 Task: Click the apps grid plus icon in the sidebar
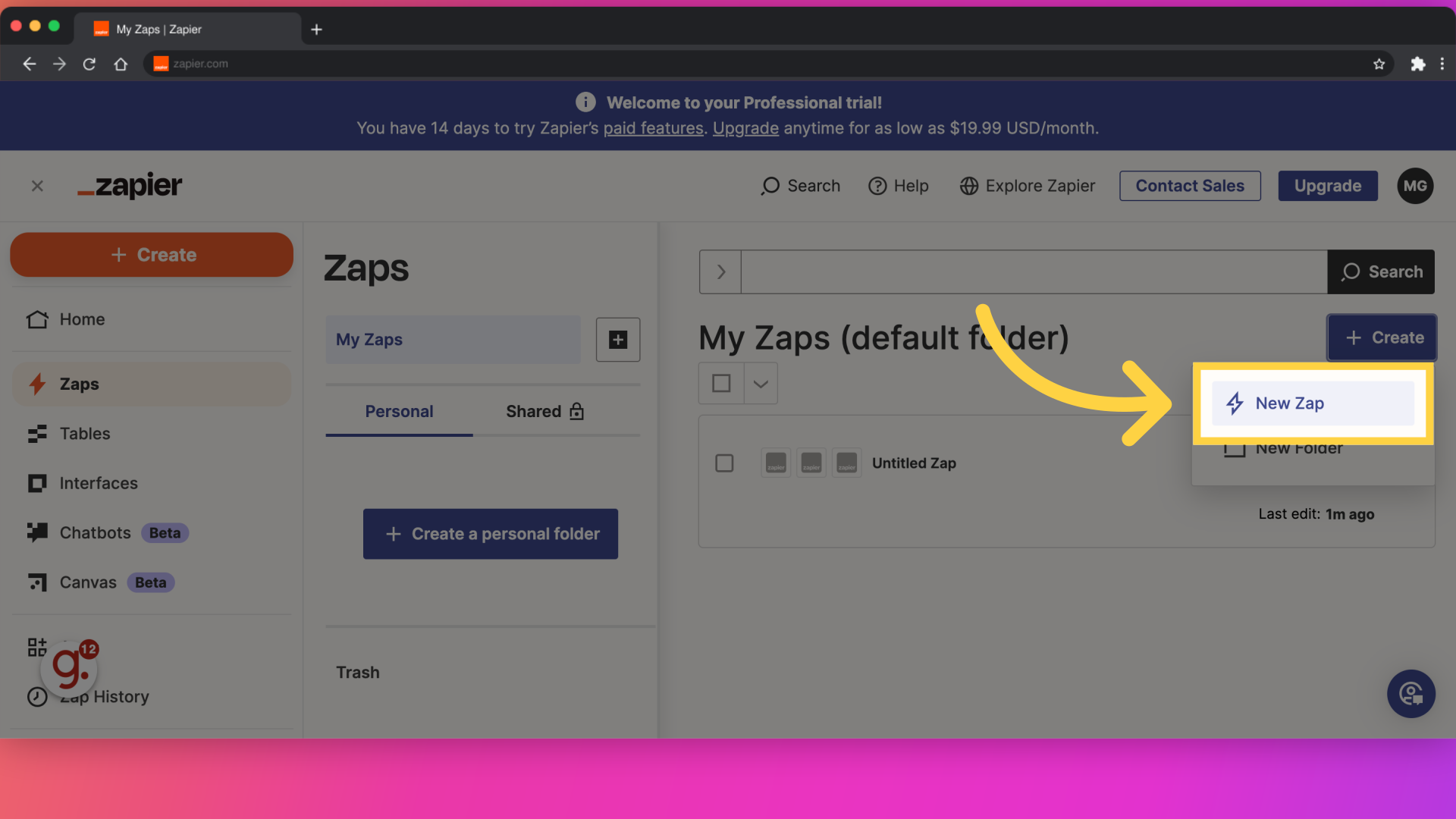coord(36,647)
